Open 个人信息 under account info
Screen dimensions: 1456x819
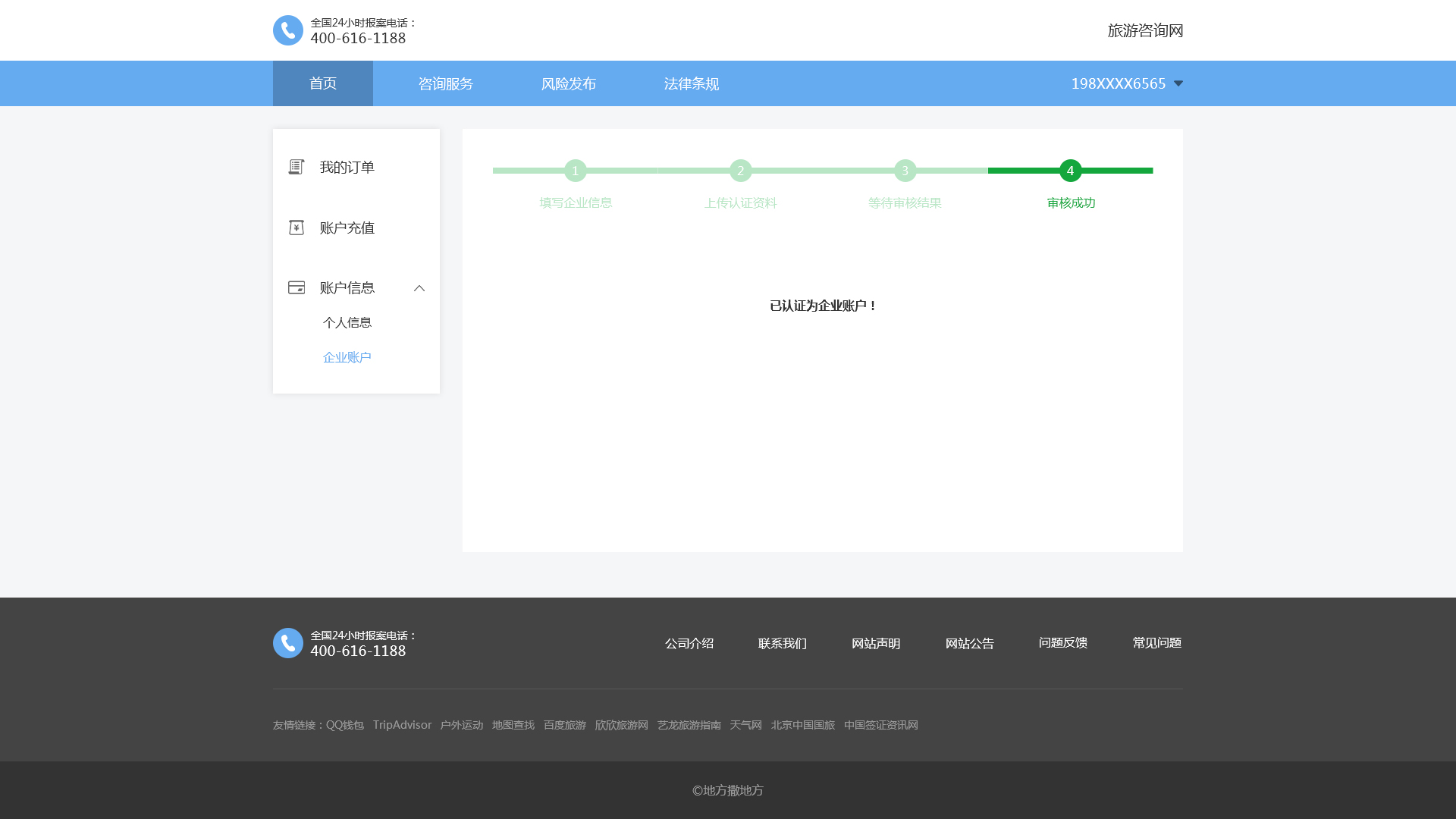point(347,322)
